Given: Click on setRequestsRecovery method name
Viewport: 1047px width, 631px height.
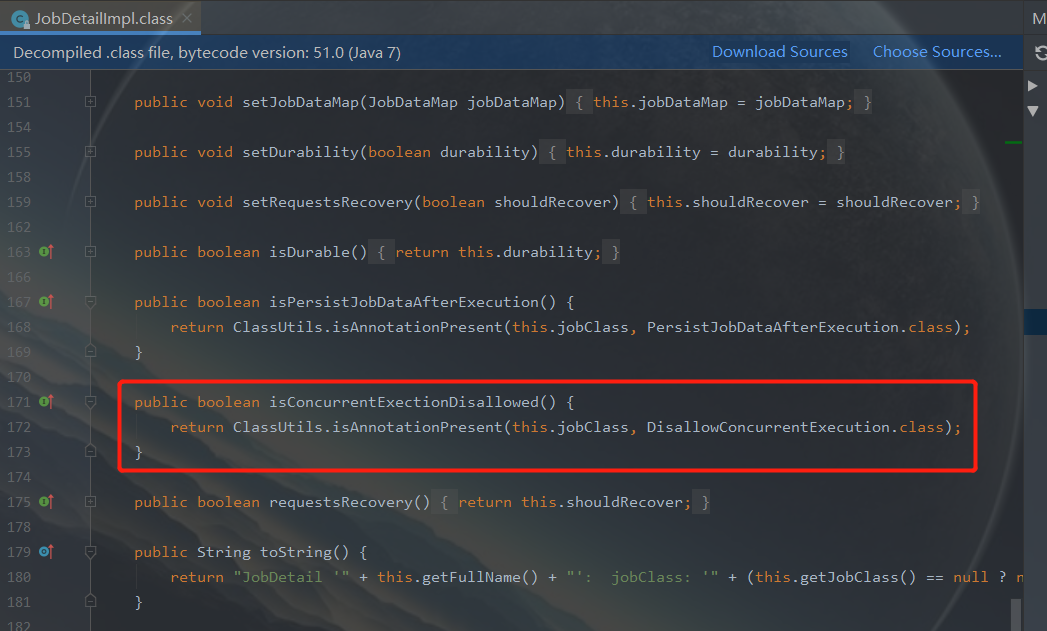Looking at the screenshot, I should [327, 202].
